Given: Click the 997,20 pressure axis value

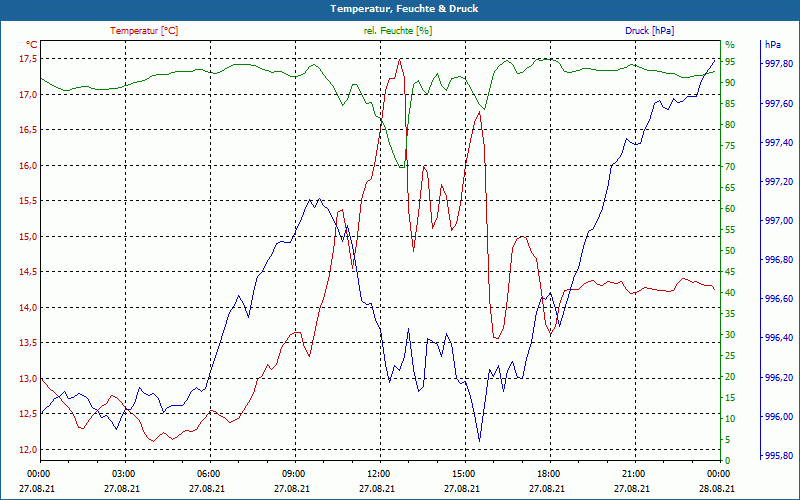Looking at the screenshot, I should coord(779,181).
